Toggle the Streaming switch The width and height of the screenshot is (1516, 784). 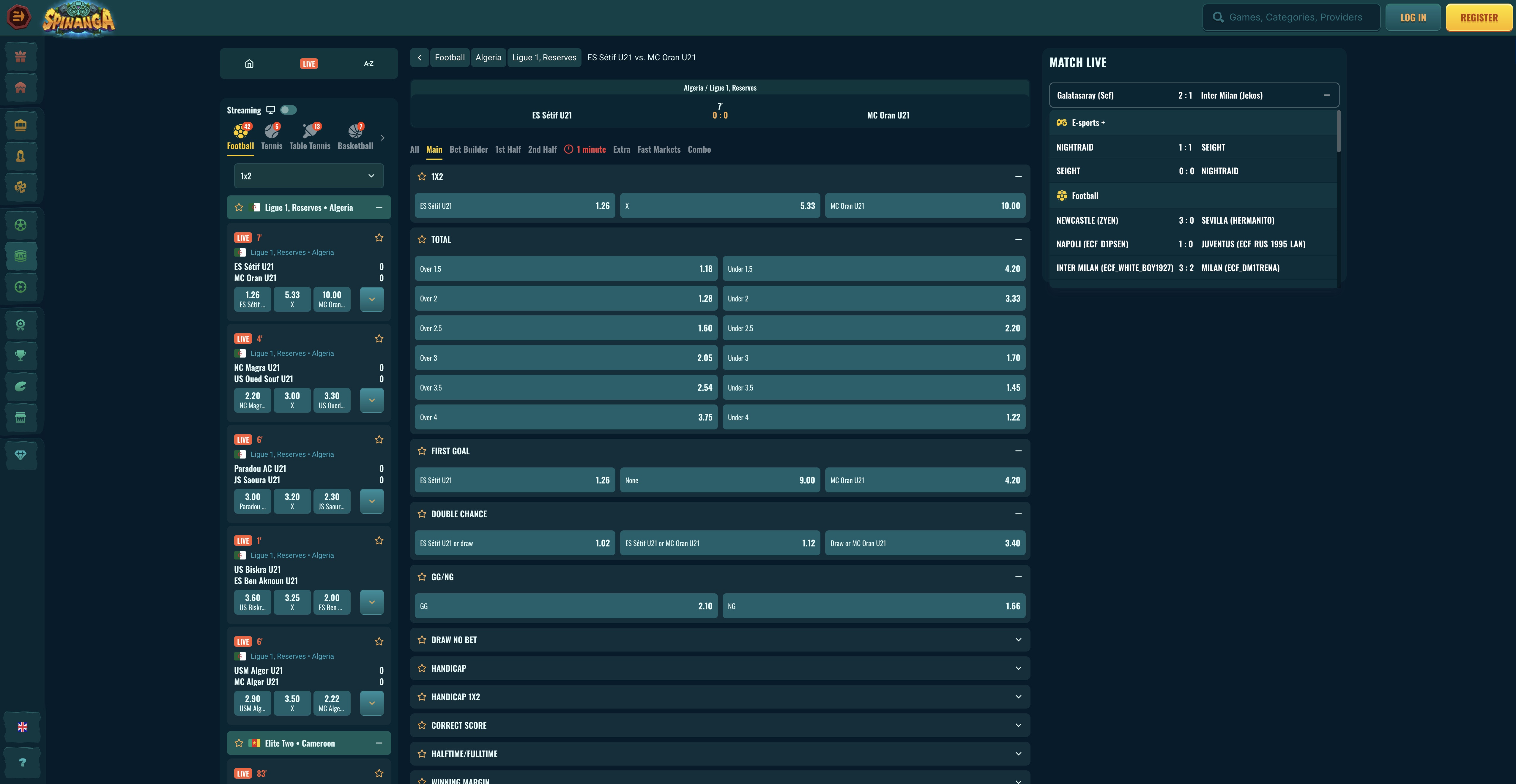[x=288, y=110]
